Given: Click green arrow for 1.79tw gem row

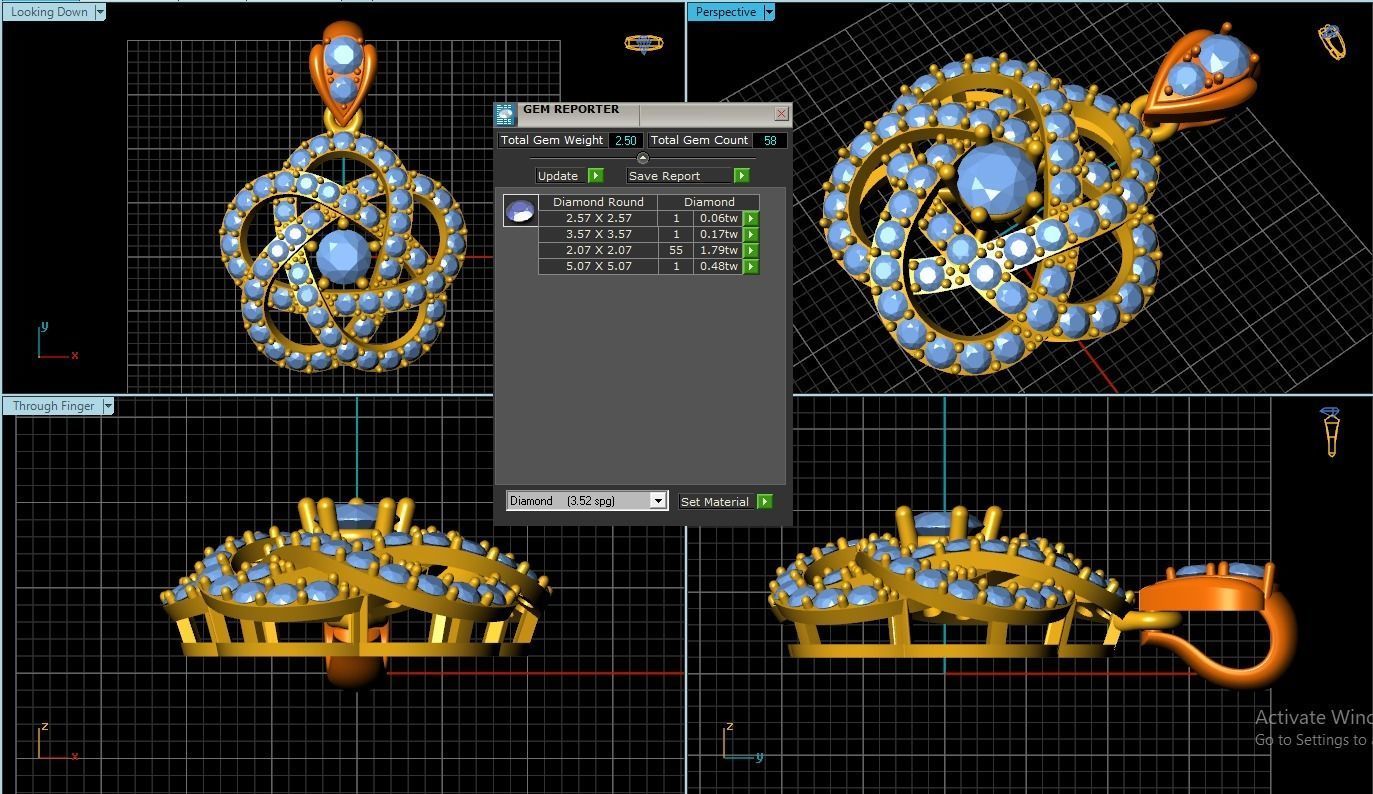Looking at the screenshot, I should click(x=751, y=250).
